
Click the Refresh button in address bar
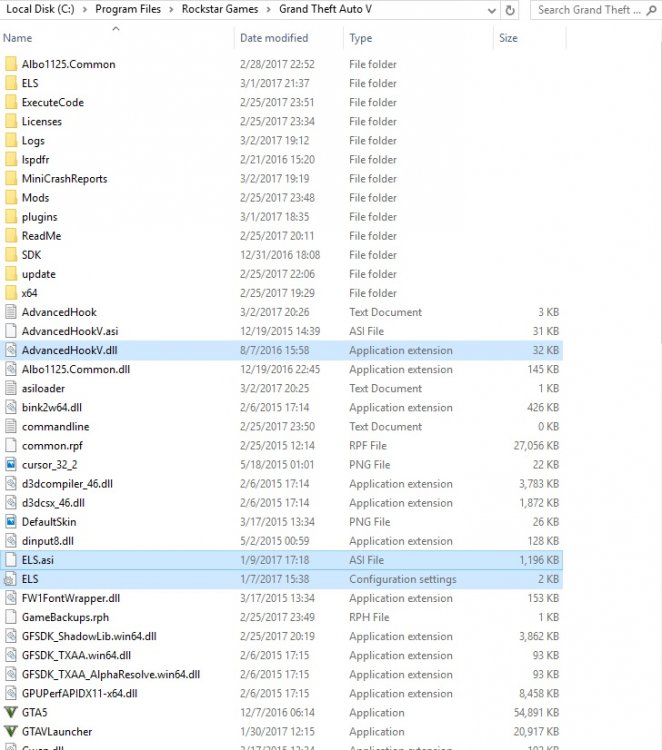point(510,10)
